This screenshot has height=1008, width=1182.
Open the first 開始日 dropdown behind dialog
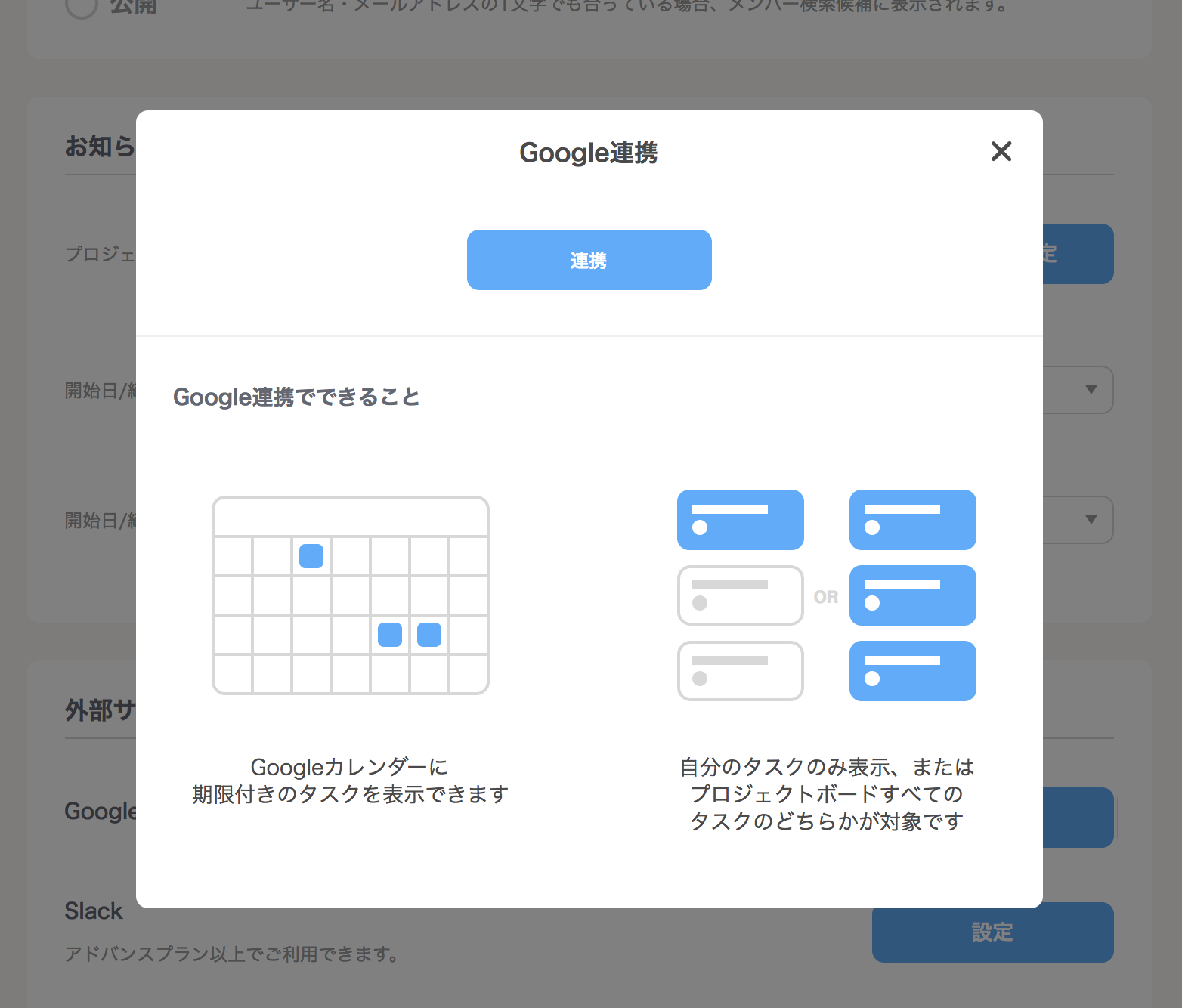[1078, 390]
